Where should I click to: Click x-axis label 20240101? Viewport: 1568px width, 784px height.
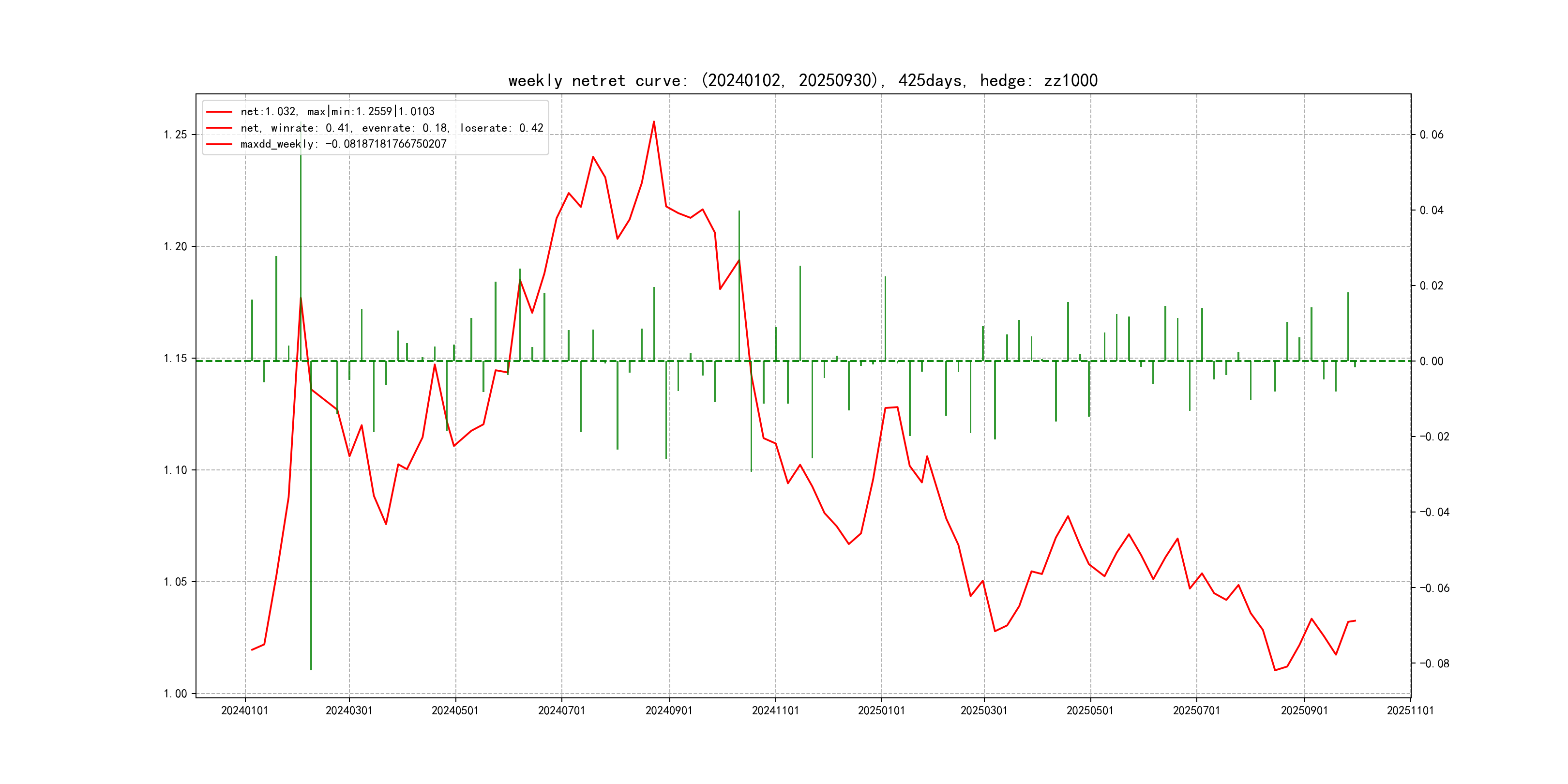tap(245, 710)
